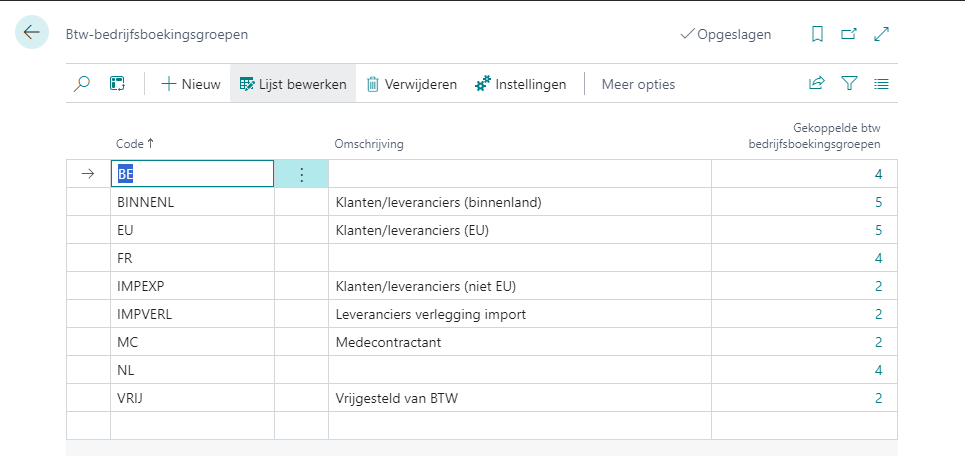Screen dimensions: 965x456
Task: Sort by the Code column header
Action: [135, 144]
